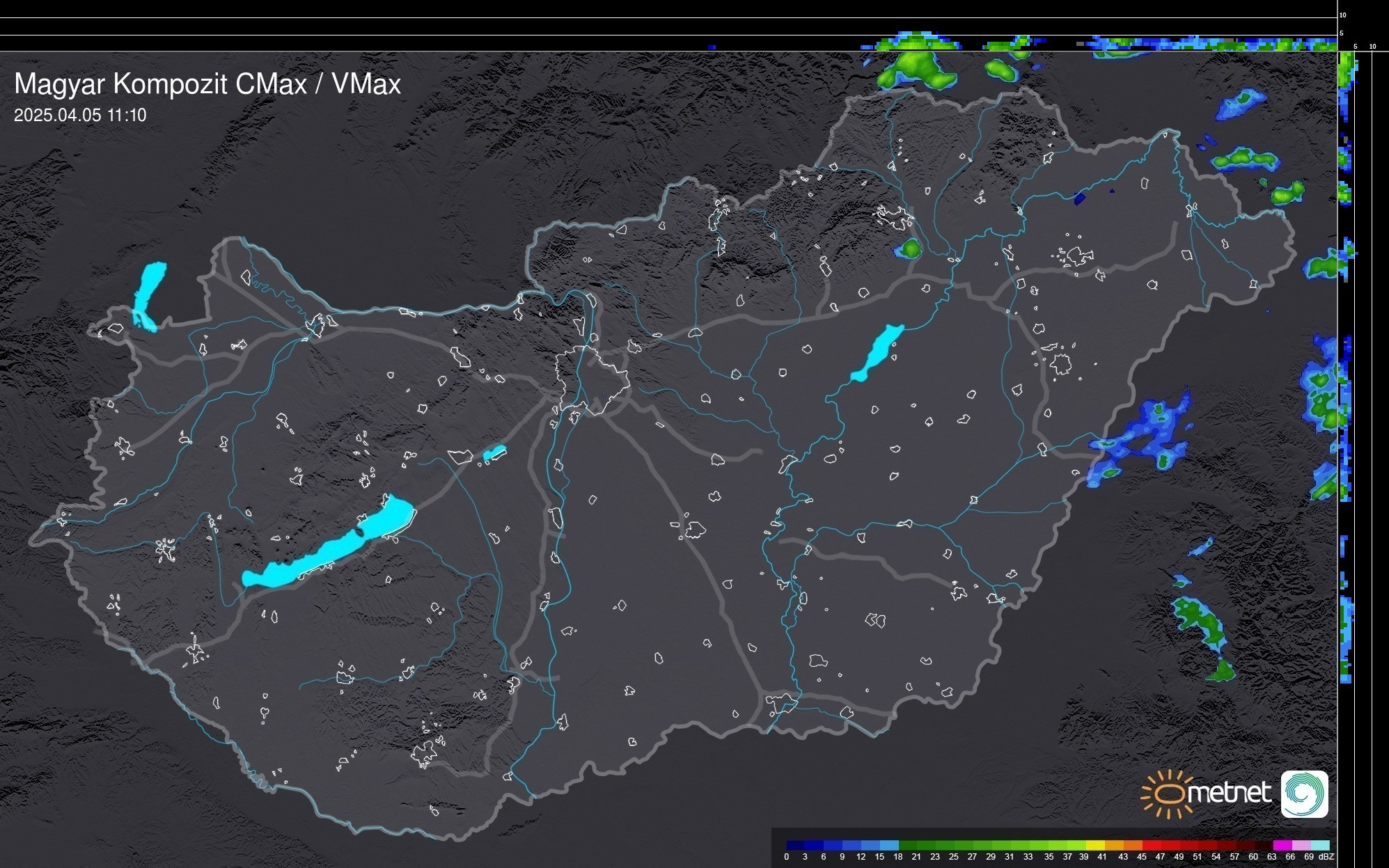The height and width of the screenshot is (868, 1389).
Task: Click the Magyar Kompozit CMax / VMax title
Action: tap(207, 84)
